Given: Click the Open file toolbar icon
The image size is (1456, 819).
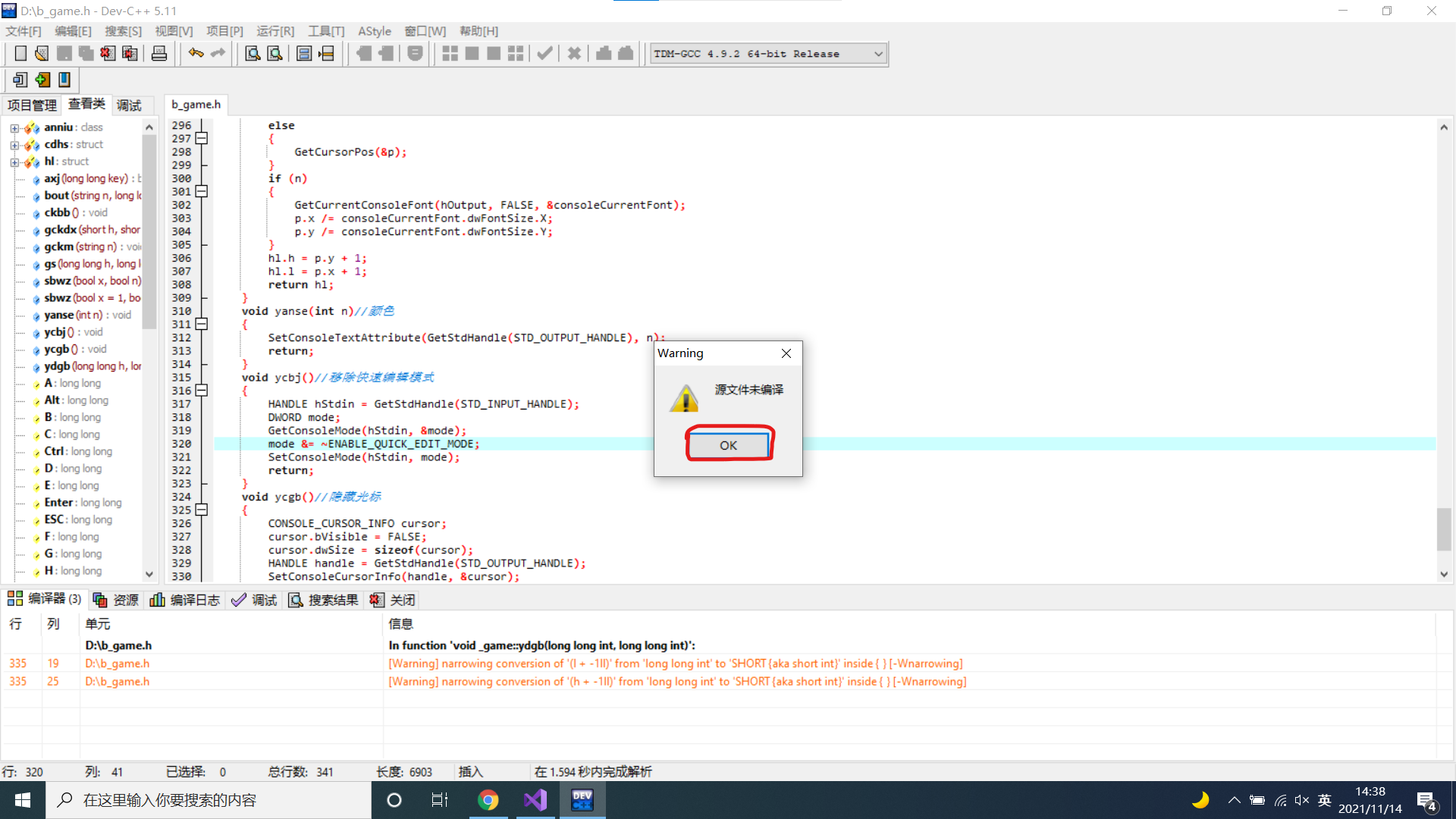Looking at the screenshot, I should pos(42,54).
